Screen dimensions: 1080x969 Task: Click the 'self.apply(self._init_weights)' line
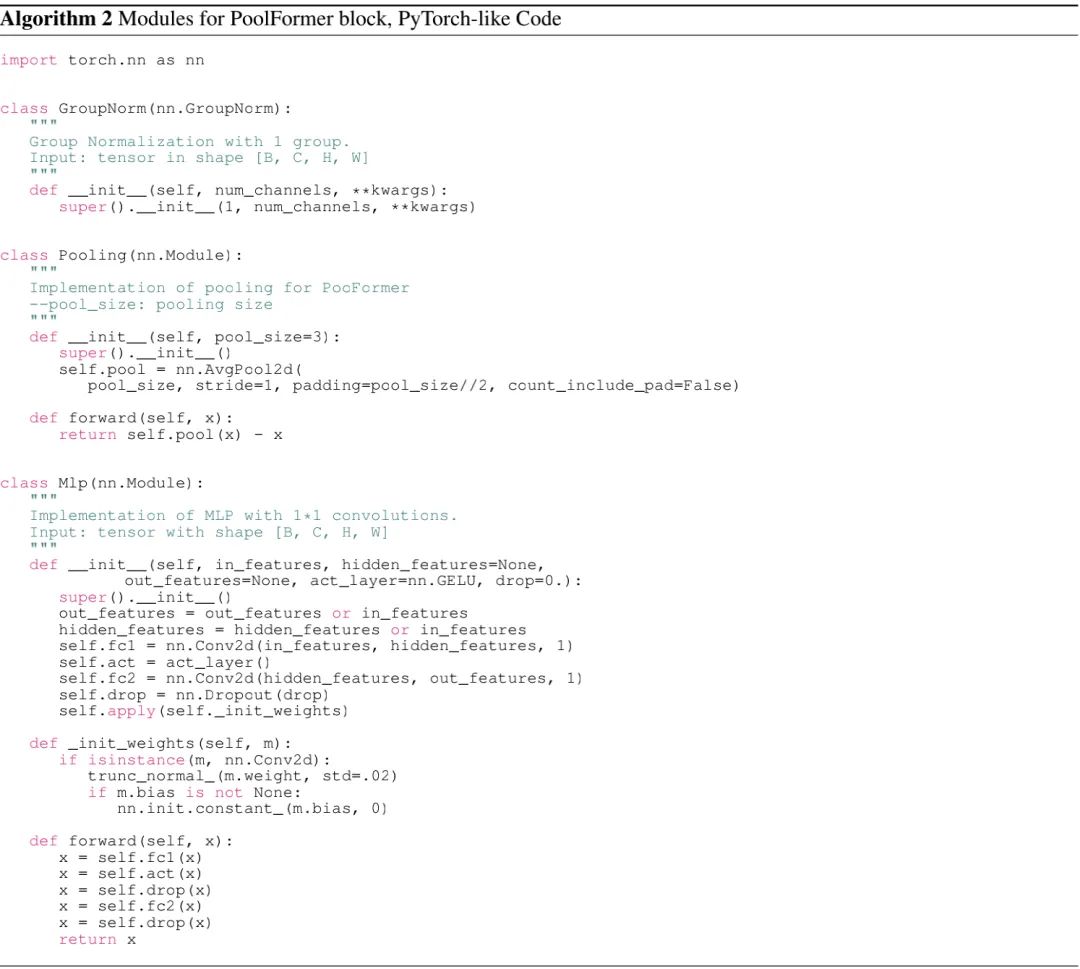(204, 711)
